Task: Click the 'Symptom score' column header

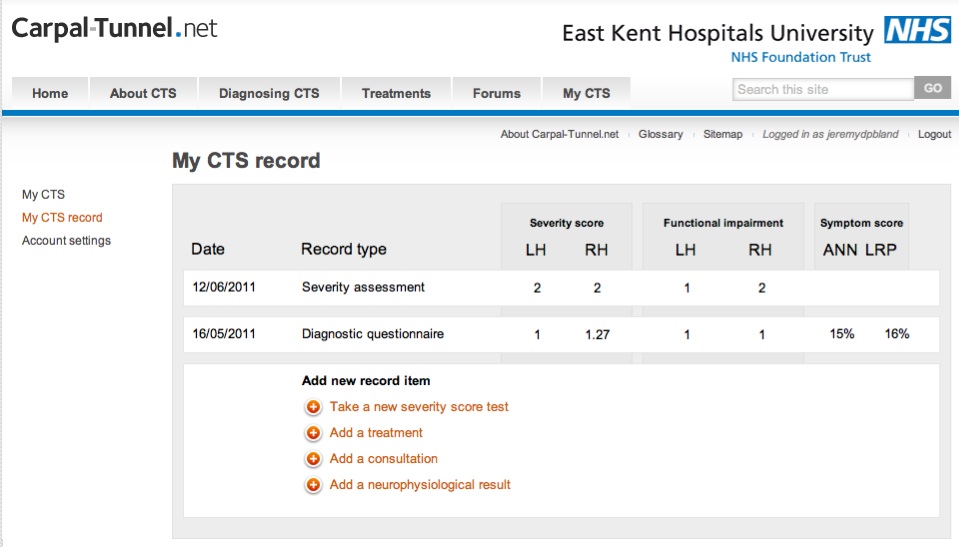Action: pyautogui.click(x=862, y=223)
